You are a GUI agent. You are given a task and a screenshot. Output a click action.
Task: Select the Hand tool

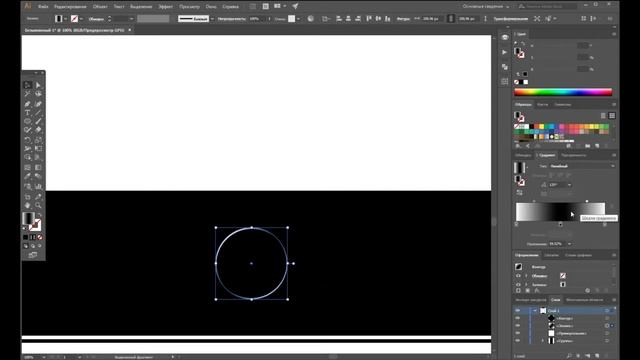(27, 205)
